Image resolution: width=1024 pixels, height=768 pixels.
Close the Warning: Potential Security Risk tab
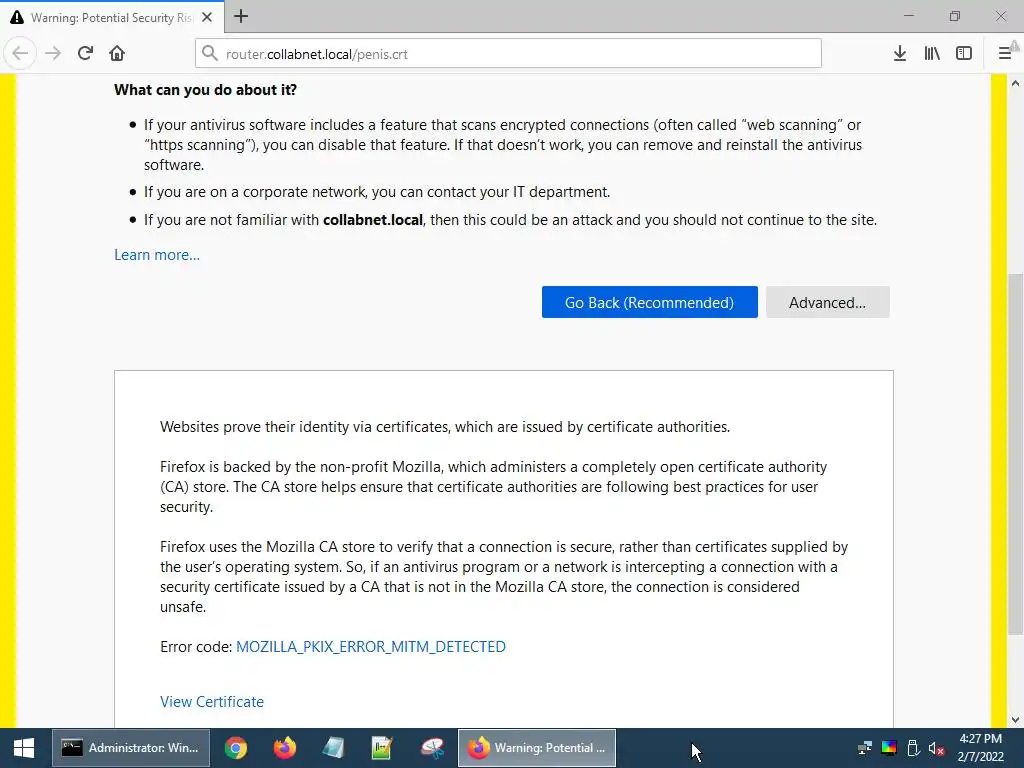207,17
